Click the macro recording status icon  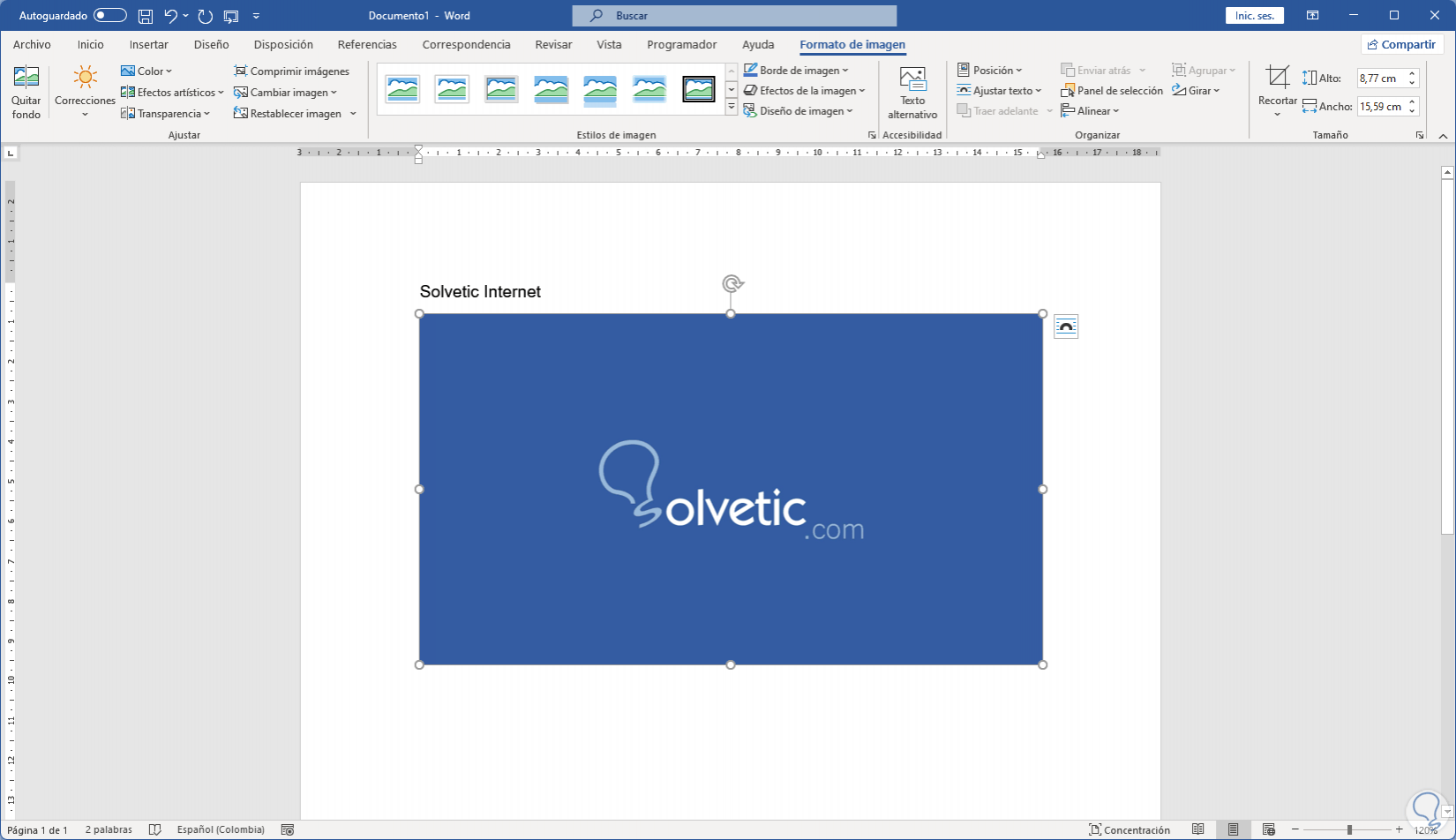tap(288, 829)
